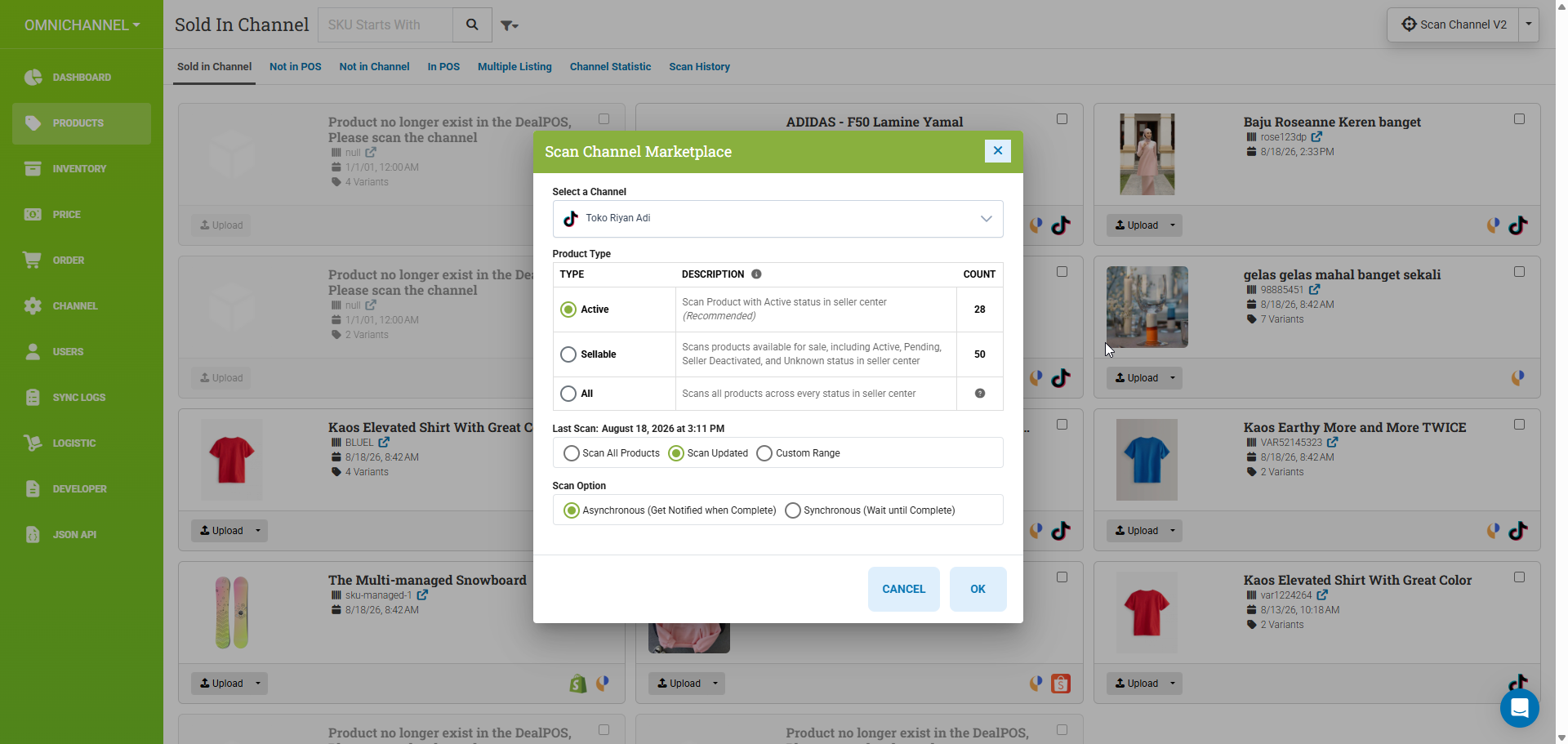This screenshot has height=744, width=1568.
Task: Click Upload on the Multi-managed Snowboard card
Action: [221, 684]
